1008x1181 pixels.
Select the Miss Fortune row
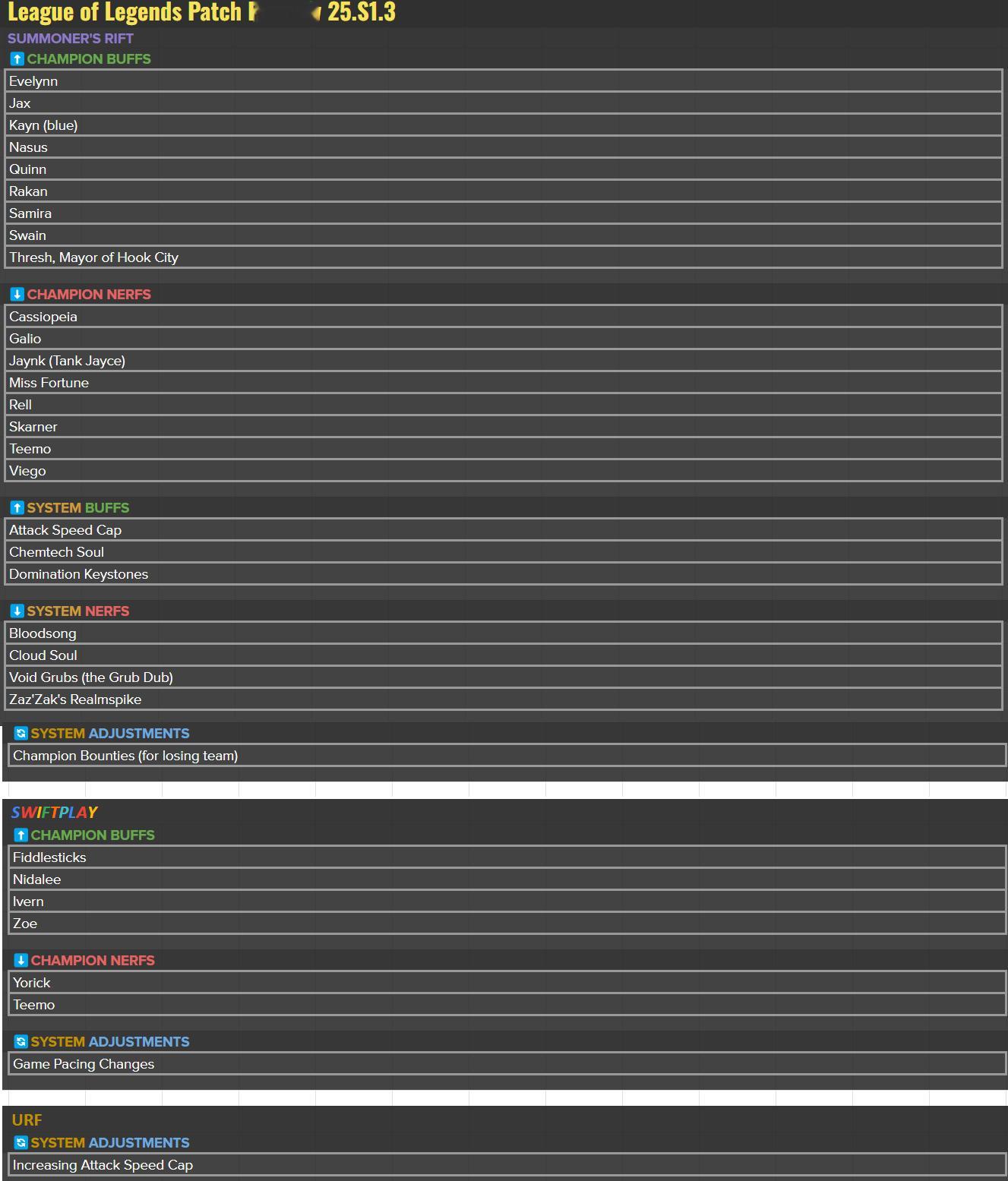coord(504,383)
